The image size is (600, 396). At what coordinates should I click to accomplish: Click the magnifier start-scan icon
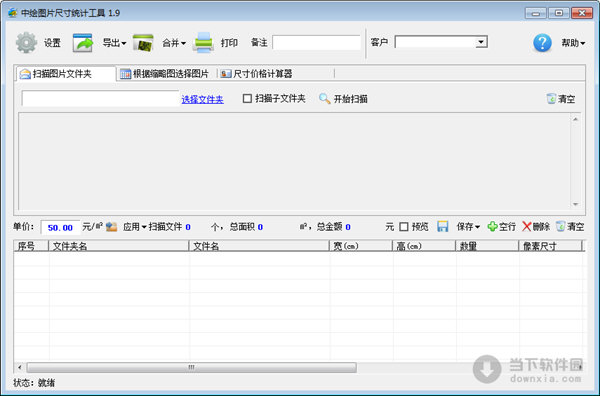click(x=324, y=99)
